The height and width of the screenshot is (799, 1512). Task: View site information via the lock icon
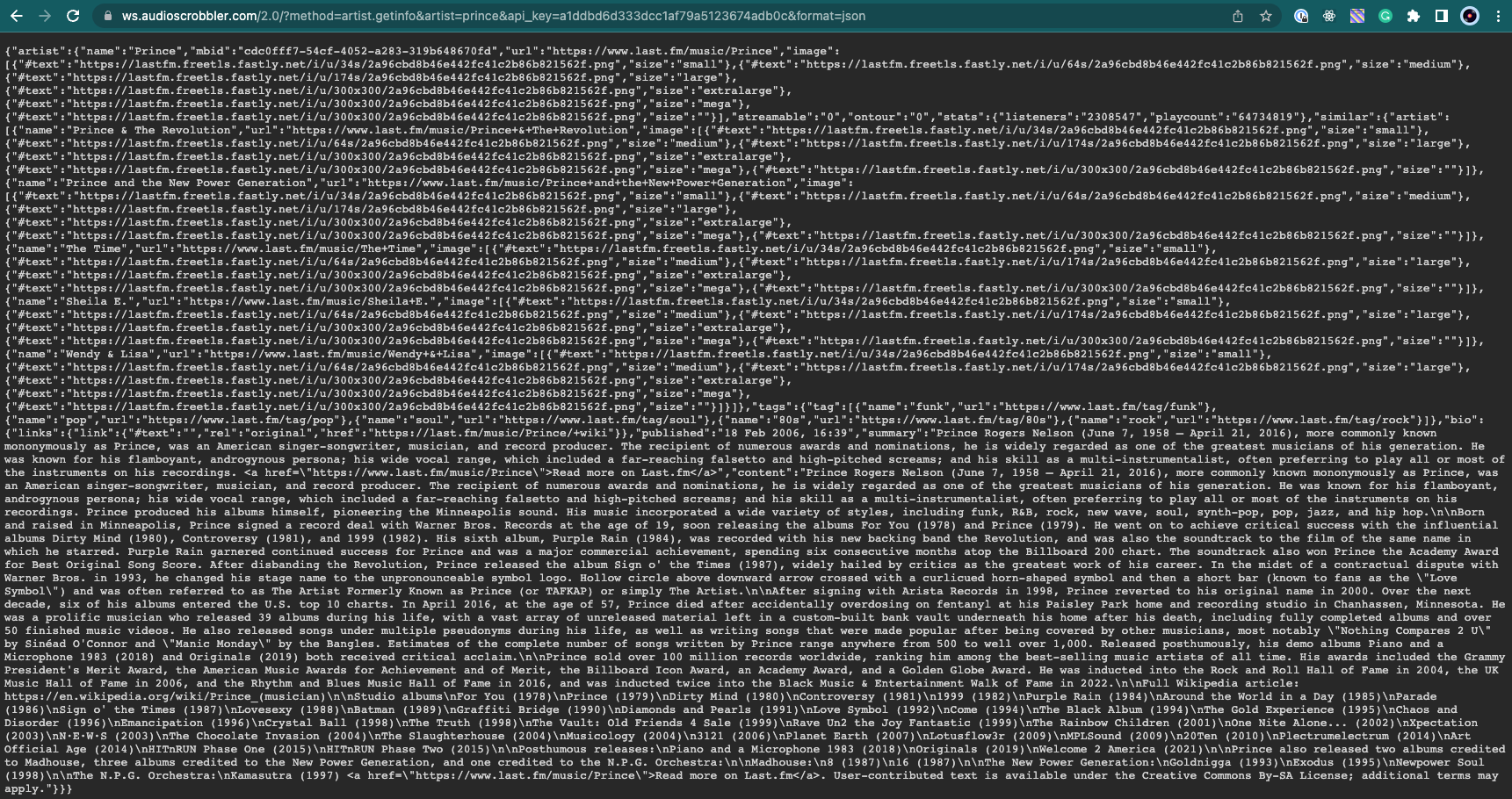[107, 16]
